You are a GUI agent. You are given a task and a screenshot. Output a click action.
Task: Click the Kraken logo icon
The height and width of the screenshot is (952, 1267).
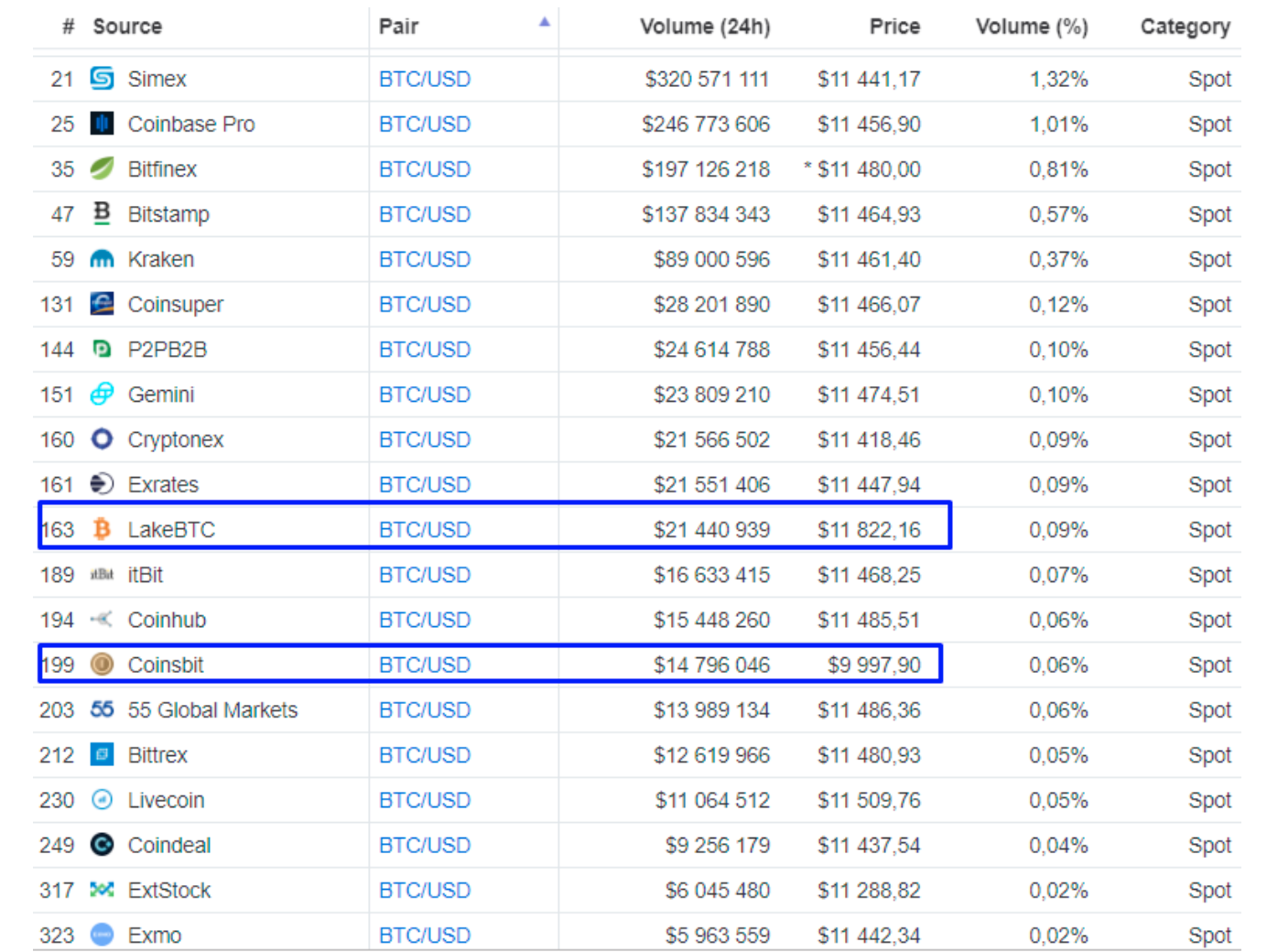click(x=102, y=259)
